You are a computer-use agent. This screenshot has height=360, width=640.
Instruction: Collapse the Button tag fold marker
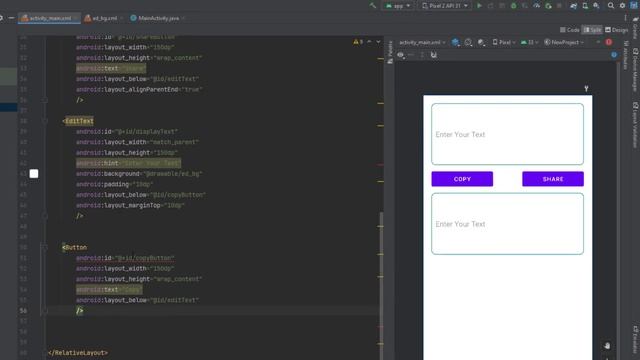[x=45, y=247]
